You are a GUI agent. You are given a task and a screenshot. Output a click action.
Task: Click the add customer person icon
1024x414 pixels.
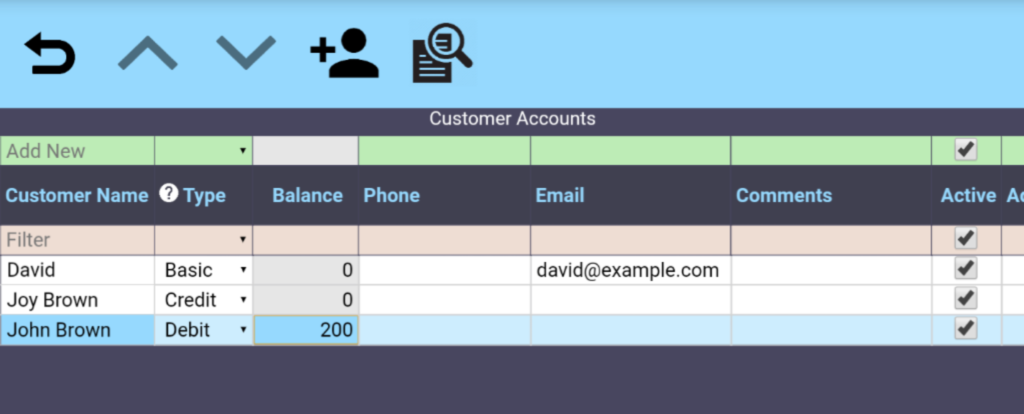[344, 53]
